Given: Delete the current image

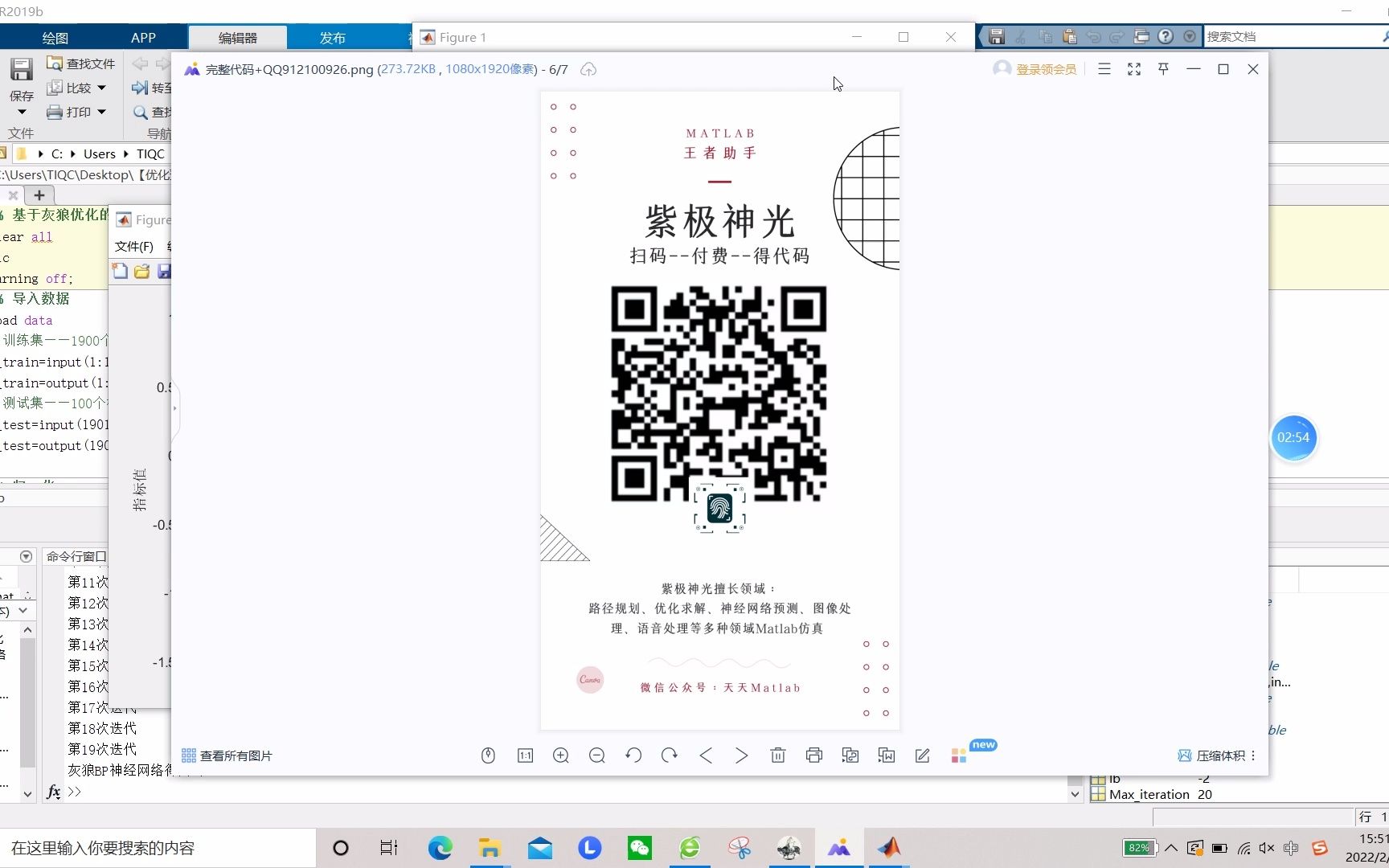Looking at the screenshot, I should coord(777,755).
